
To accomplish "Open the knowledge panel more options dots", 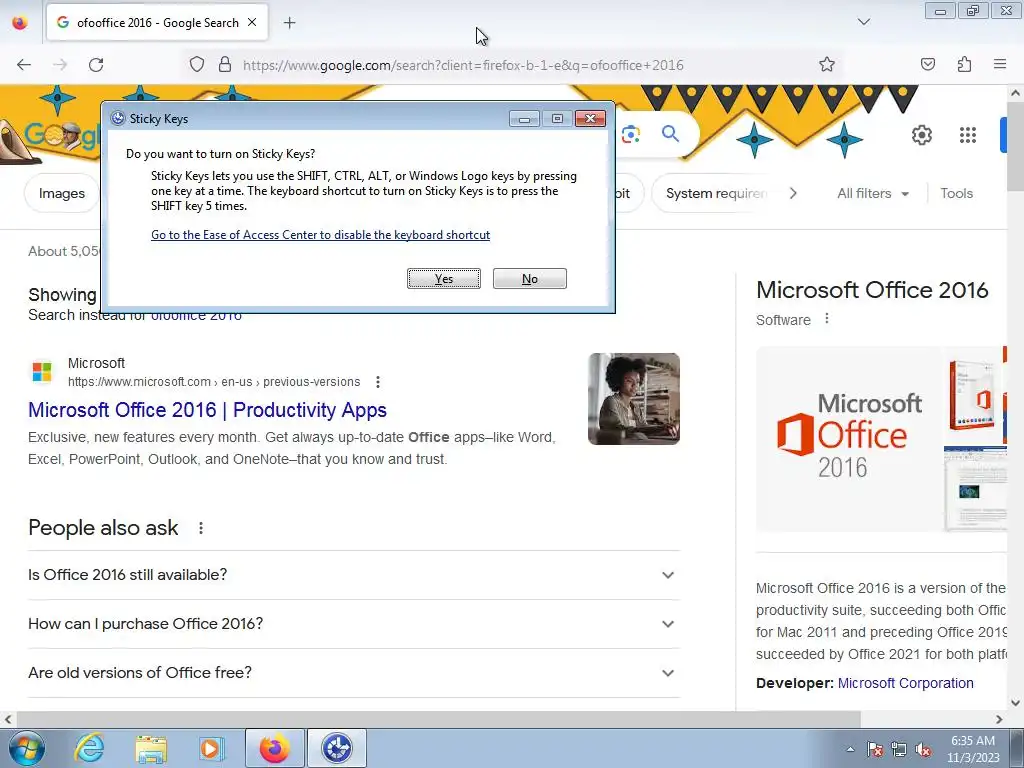I will click(x=827, y=319).
